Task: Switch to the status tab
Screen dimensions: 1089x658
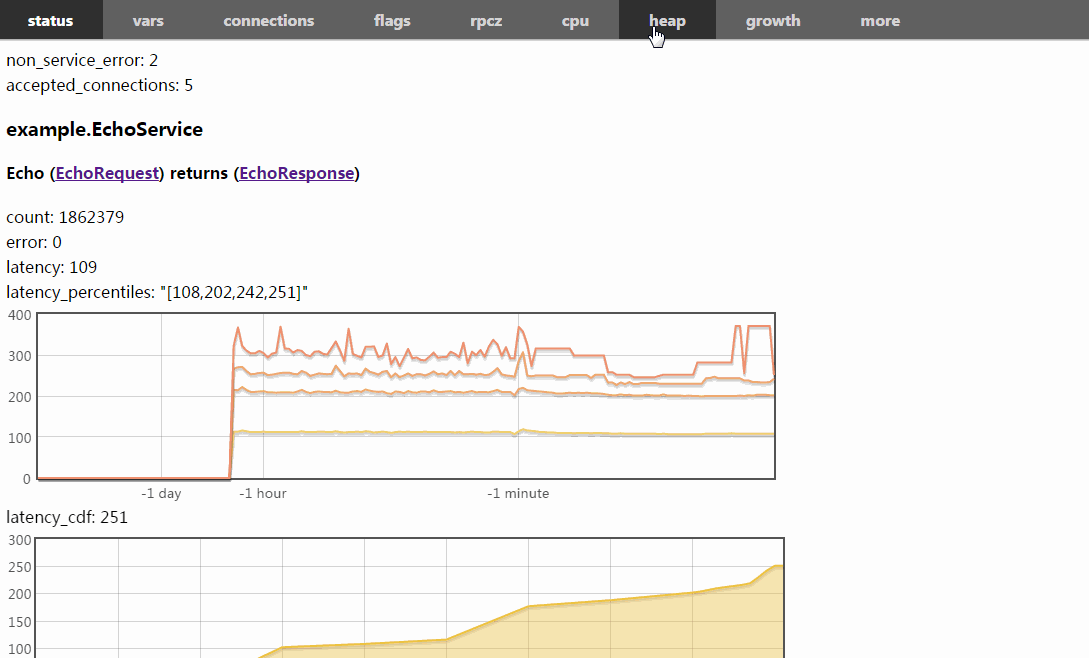Action: tap(50, 20)
